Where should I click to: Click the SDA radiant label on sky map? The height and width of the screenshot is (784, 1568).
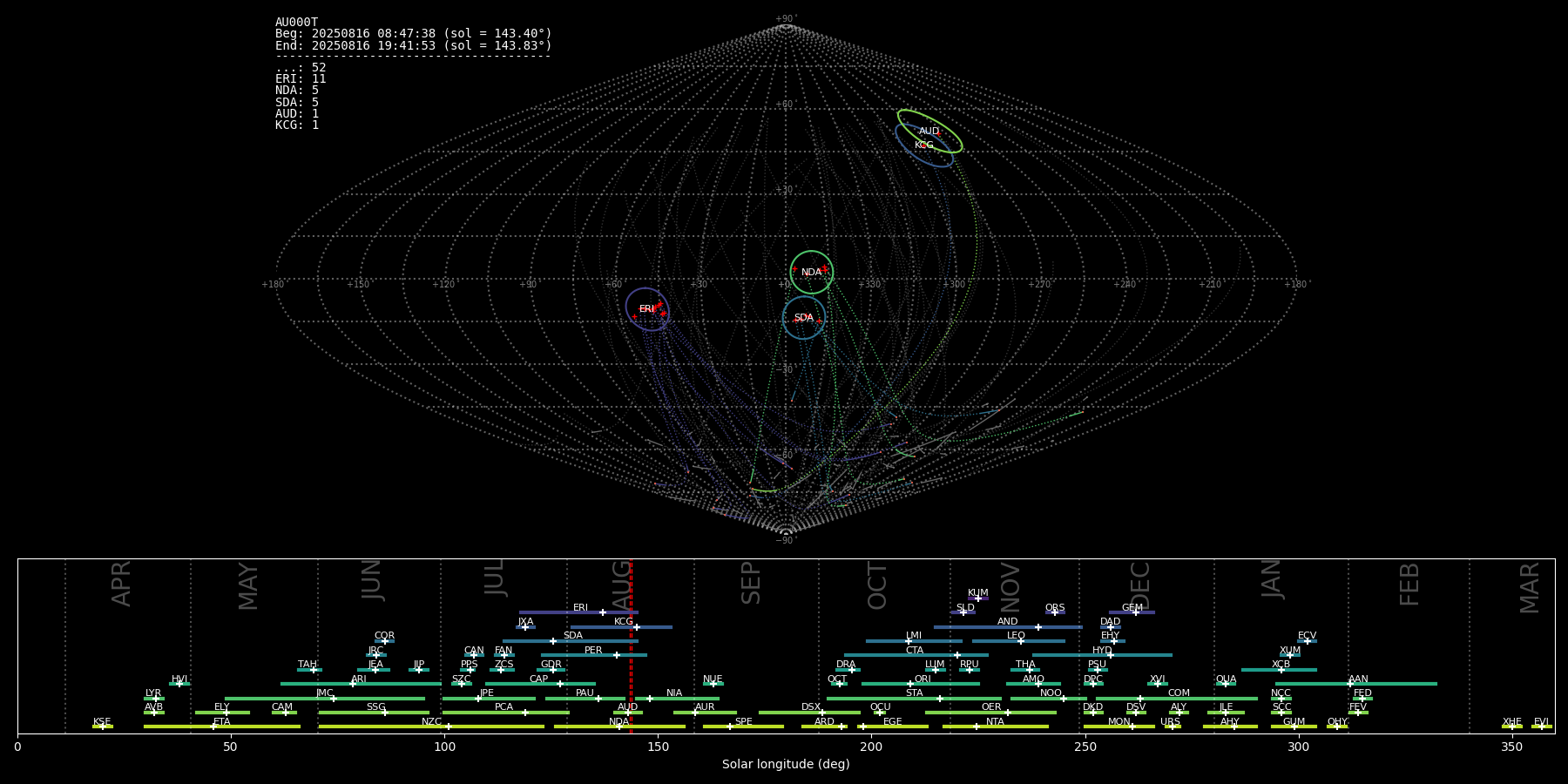pyautogui.click(x=804, y=318)
